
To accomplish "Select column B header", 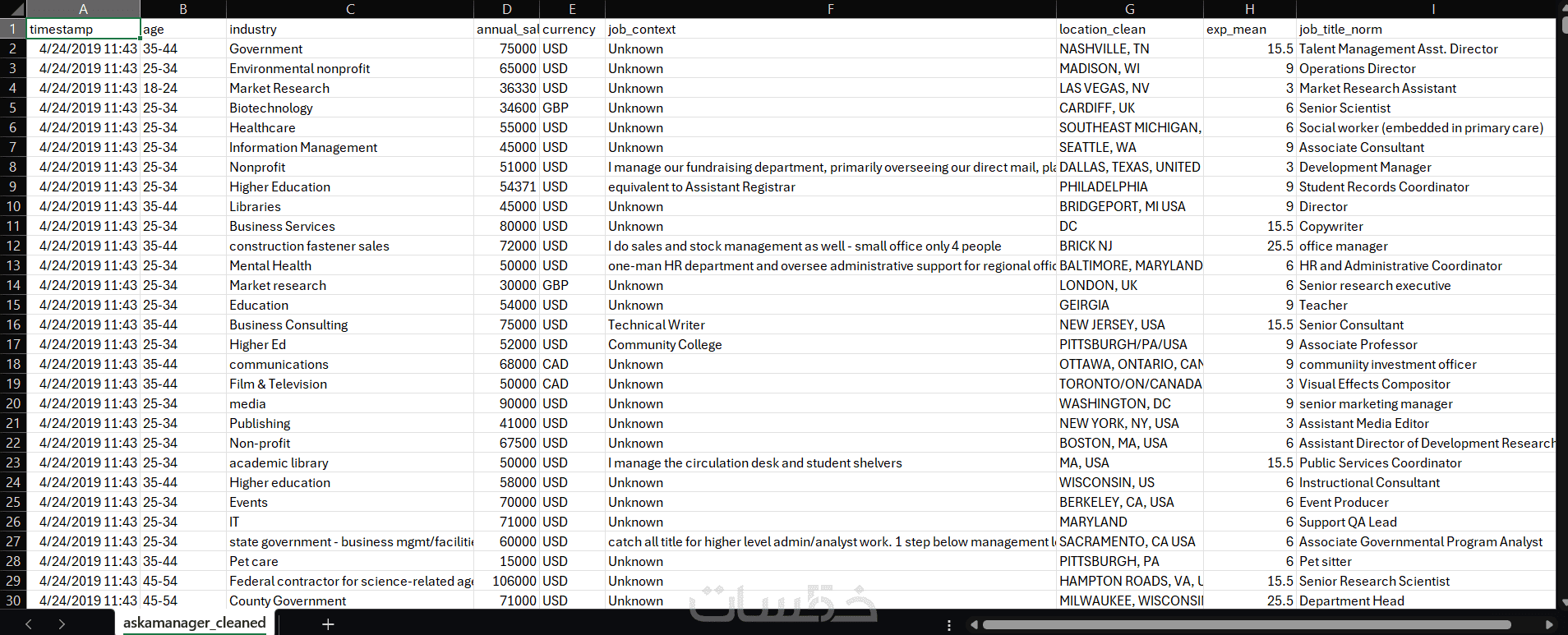I will 183,9.
